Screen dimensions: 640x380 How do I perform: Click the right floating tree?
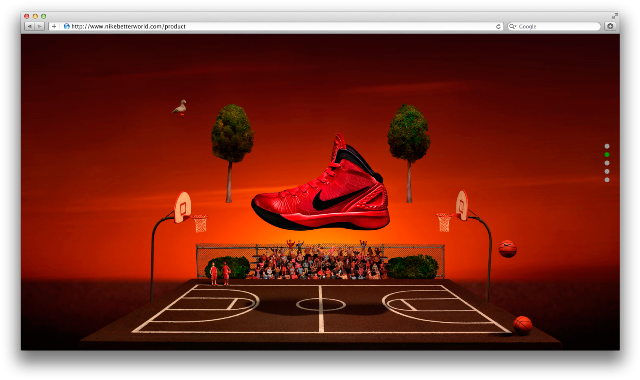click(409, 152)
